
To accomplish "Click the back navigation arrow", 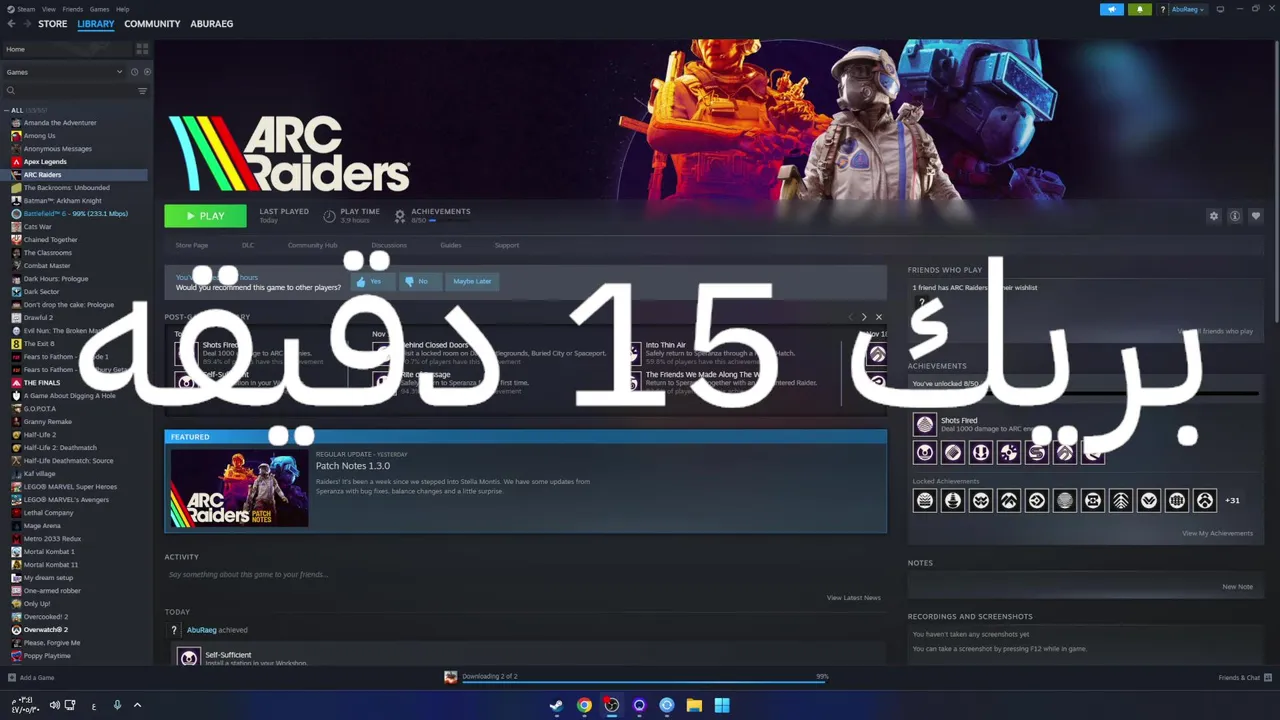I will pos(11,24).
